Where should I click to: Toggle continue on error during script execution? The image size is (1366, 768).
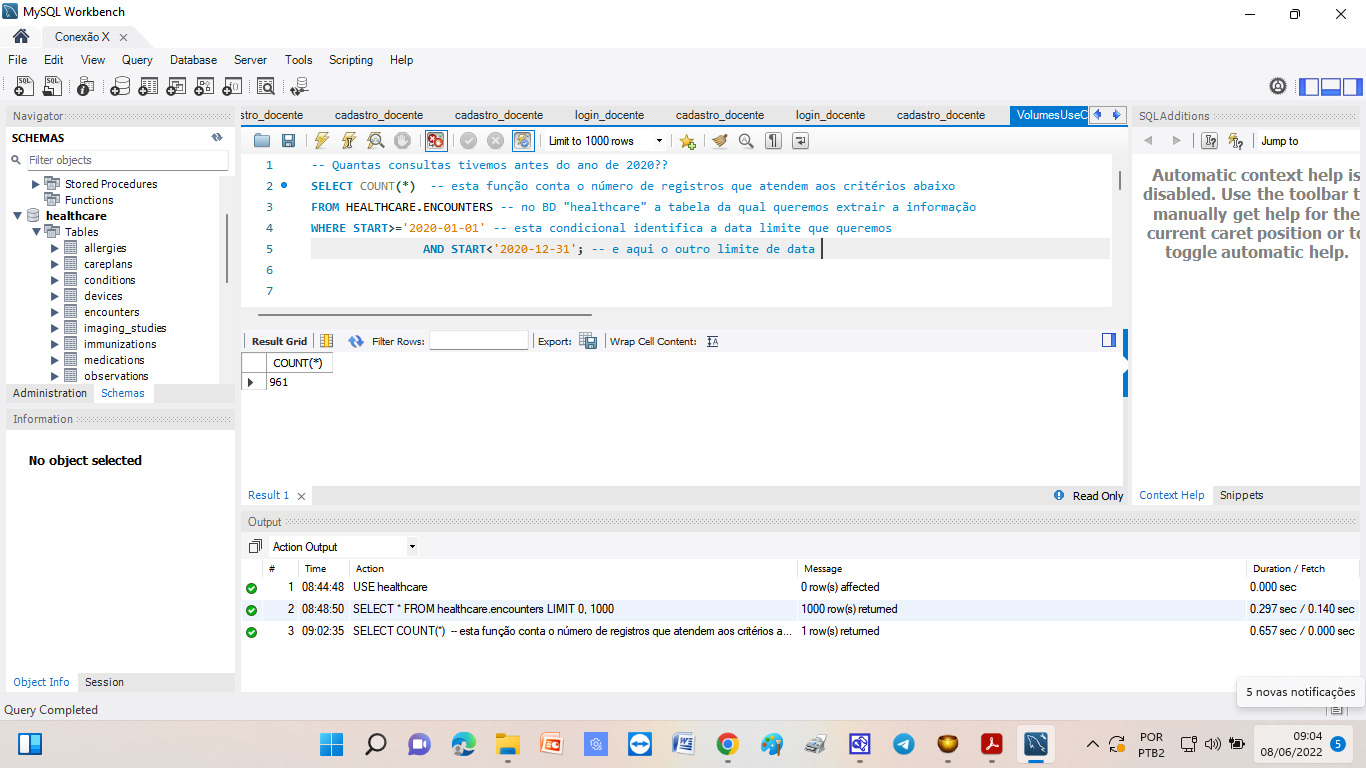(x=435, y=141)
